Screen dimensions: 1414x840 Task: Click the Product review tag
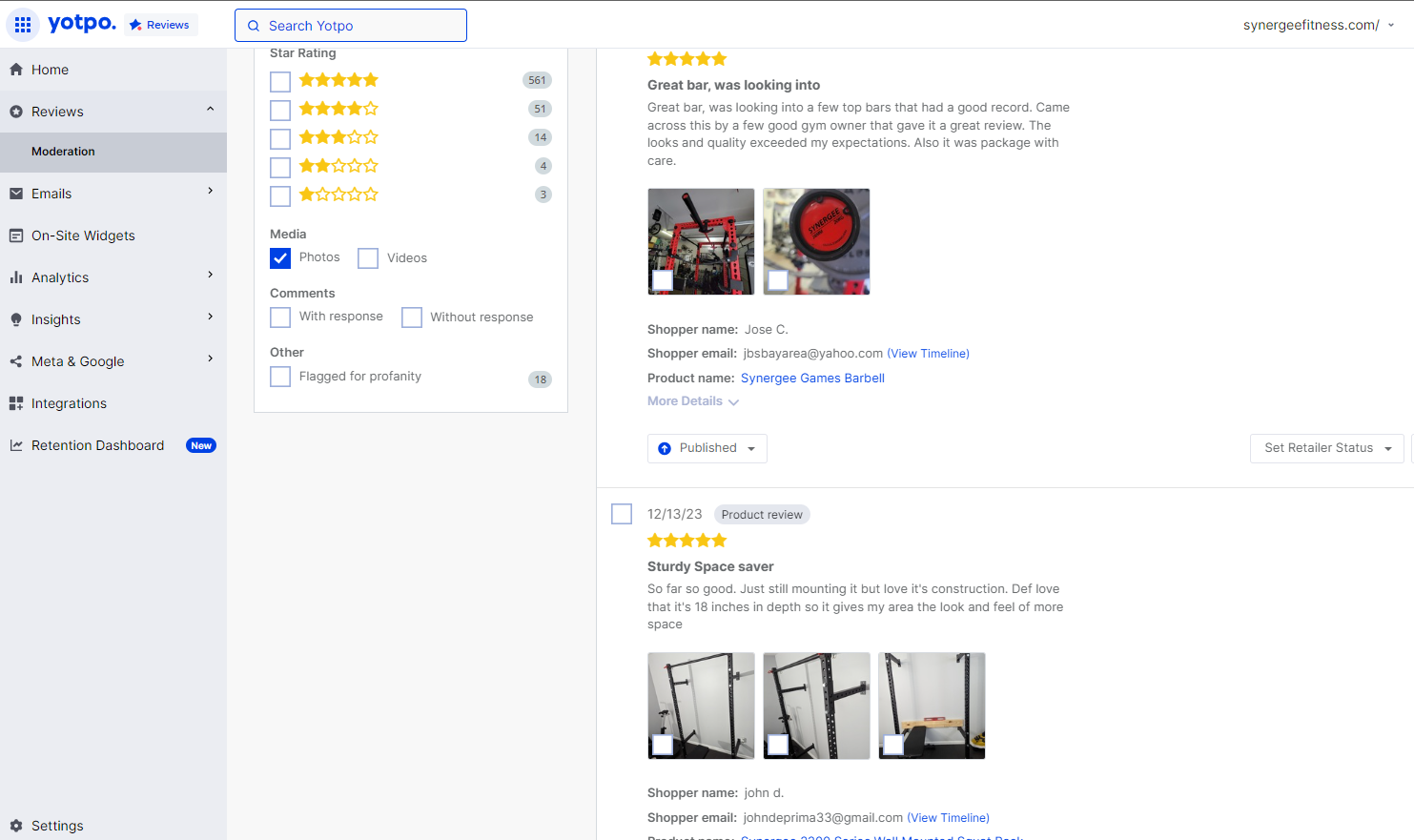pos(762,515)
